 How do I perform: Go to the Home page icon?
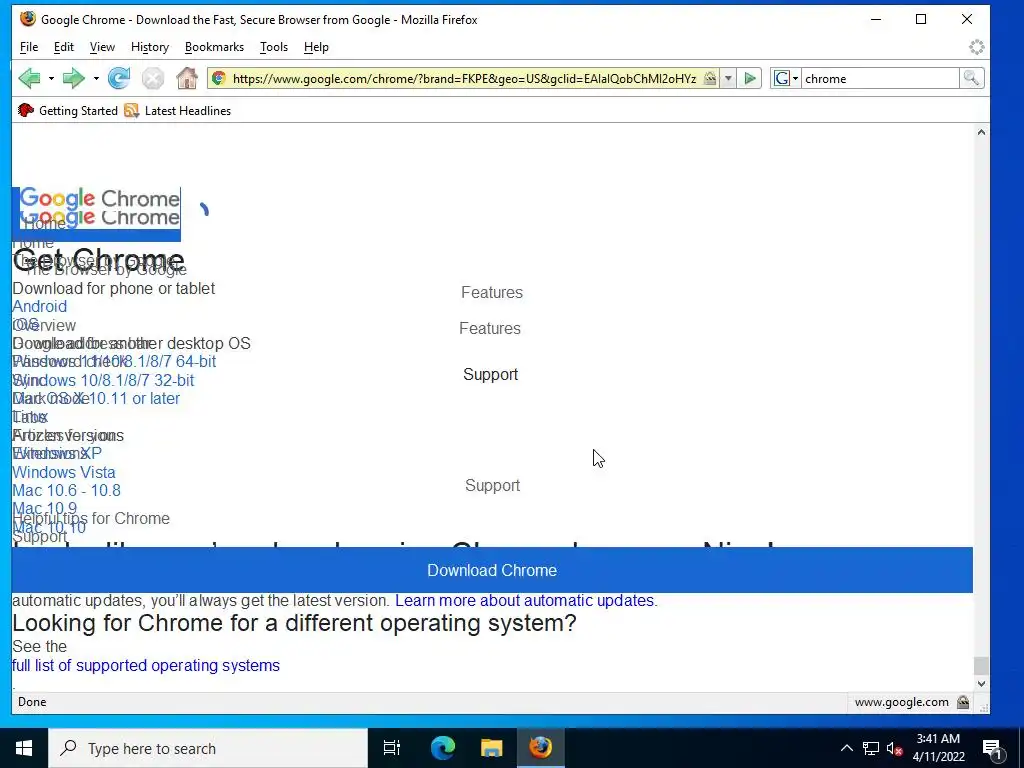187,78
